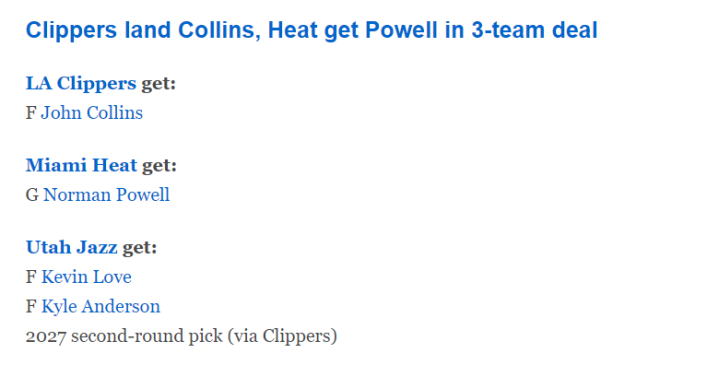The image size is (719, 365).
Task: Click 'Heat get Powell' in the headline
Action: pos(352,31)
